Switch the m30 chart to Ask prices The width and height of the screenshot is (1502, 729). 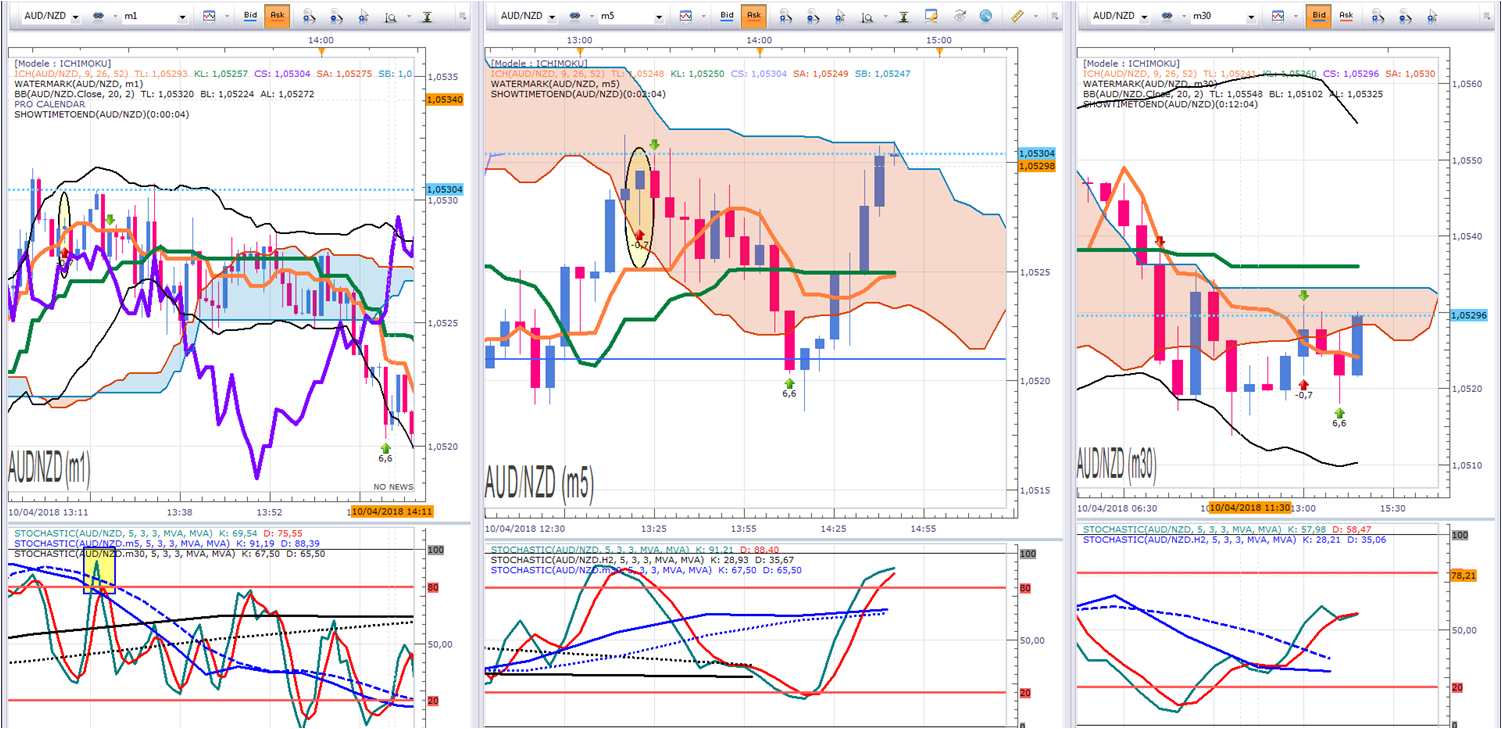1346,16
